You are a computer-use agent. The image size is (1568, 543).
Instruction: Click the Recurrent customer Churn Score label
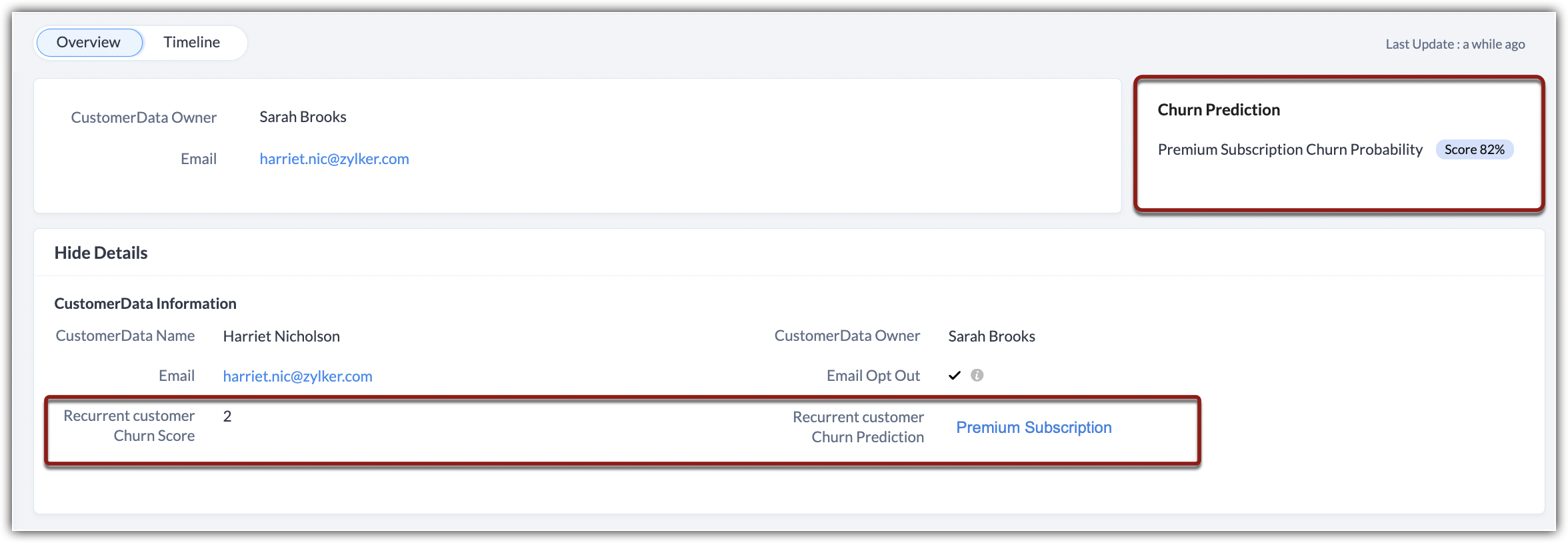click(x=129, y=426)
